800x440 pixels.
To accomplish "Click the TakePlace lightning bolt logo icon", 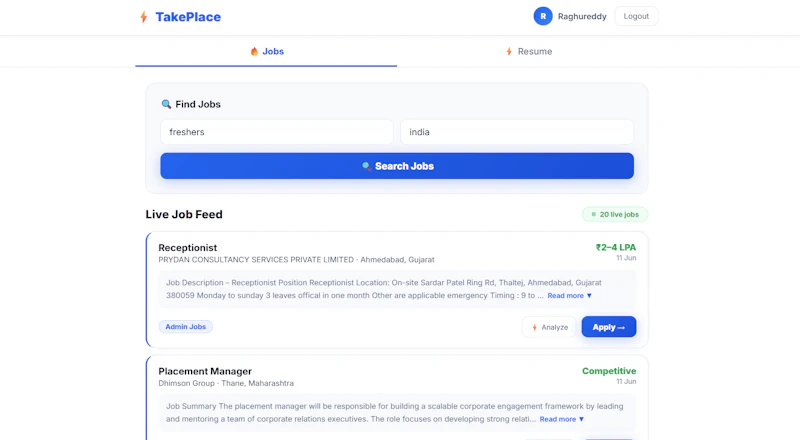I will pos(144,17).
